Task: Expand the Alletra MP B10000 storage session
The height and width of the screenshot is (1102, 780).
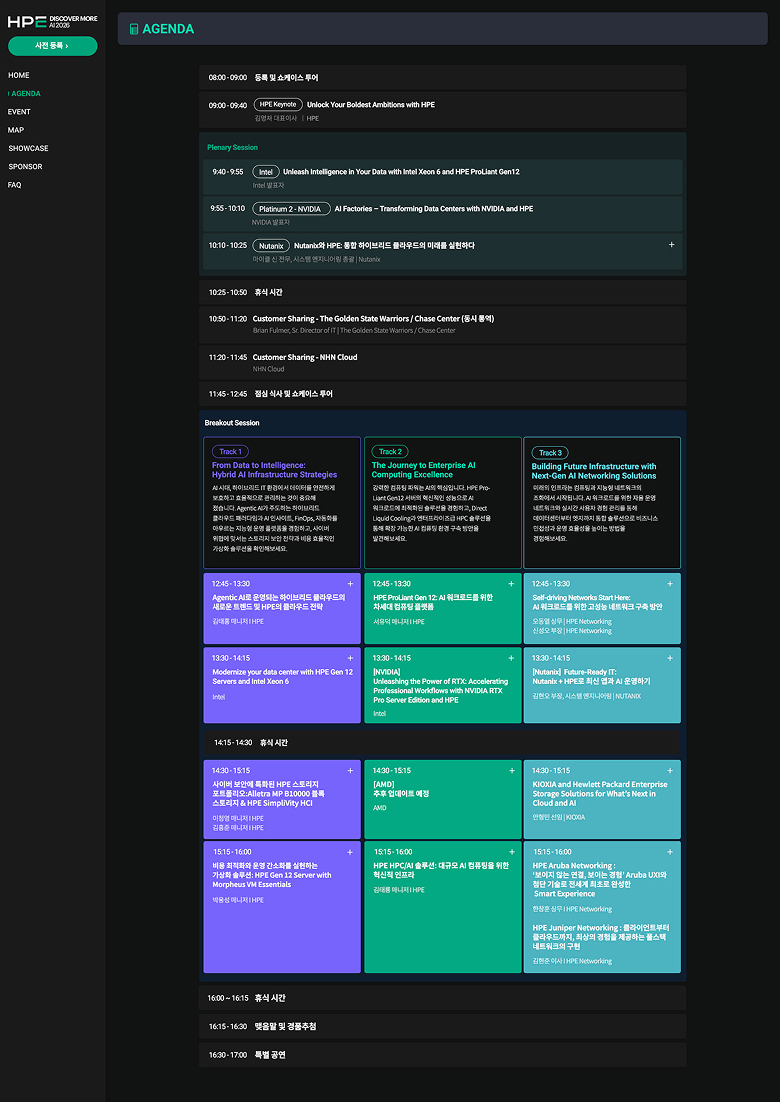Action: click(x=350, y=770)
